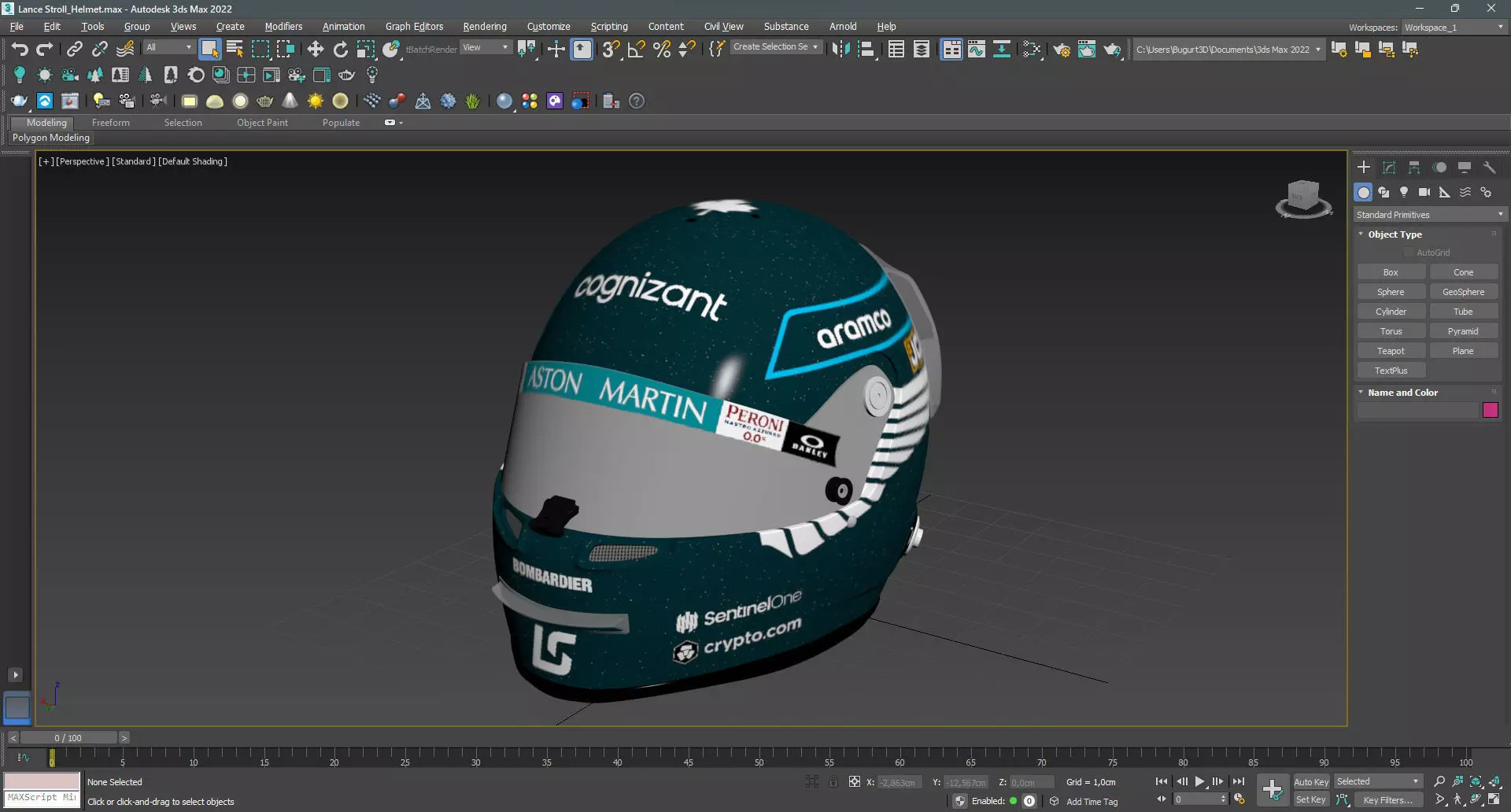The image size is (1511, 812).
Task: Switch to the Modify panel tab
Action: 1389,168
